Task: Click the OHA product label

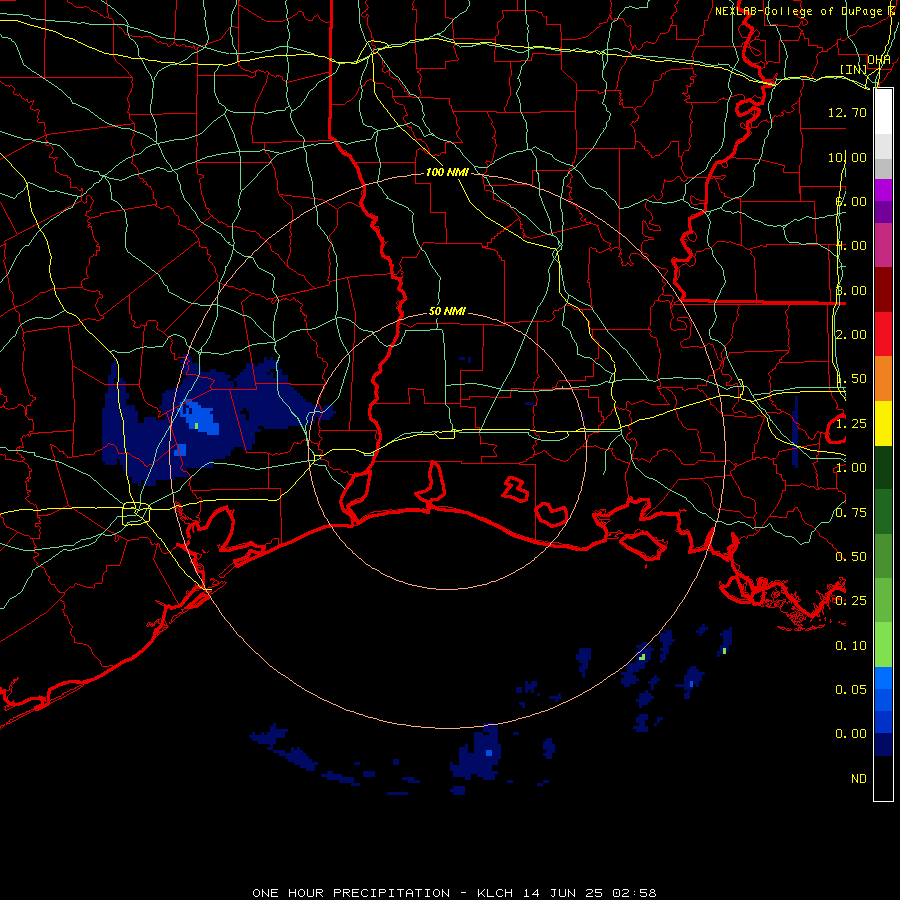Action: (879, 60)
